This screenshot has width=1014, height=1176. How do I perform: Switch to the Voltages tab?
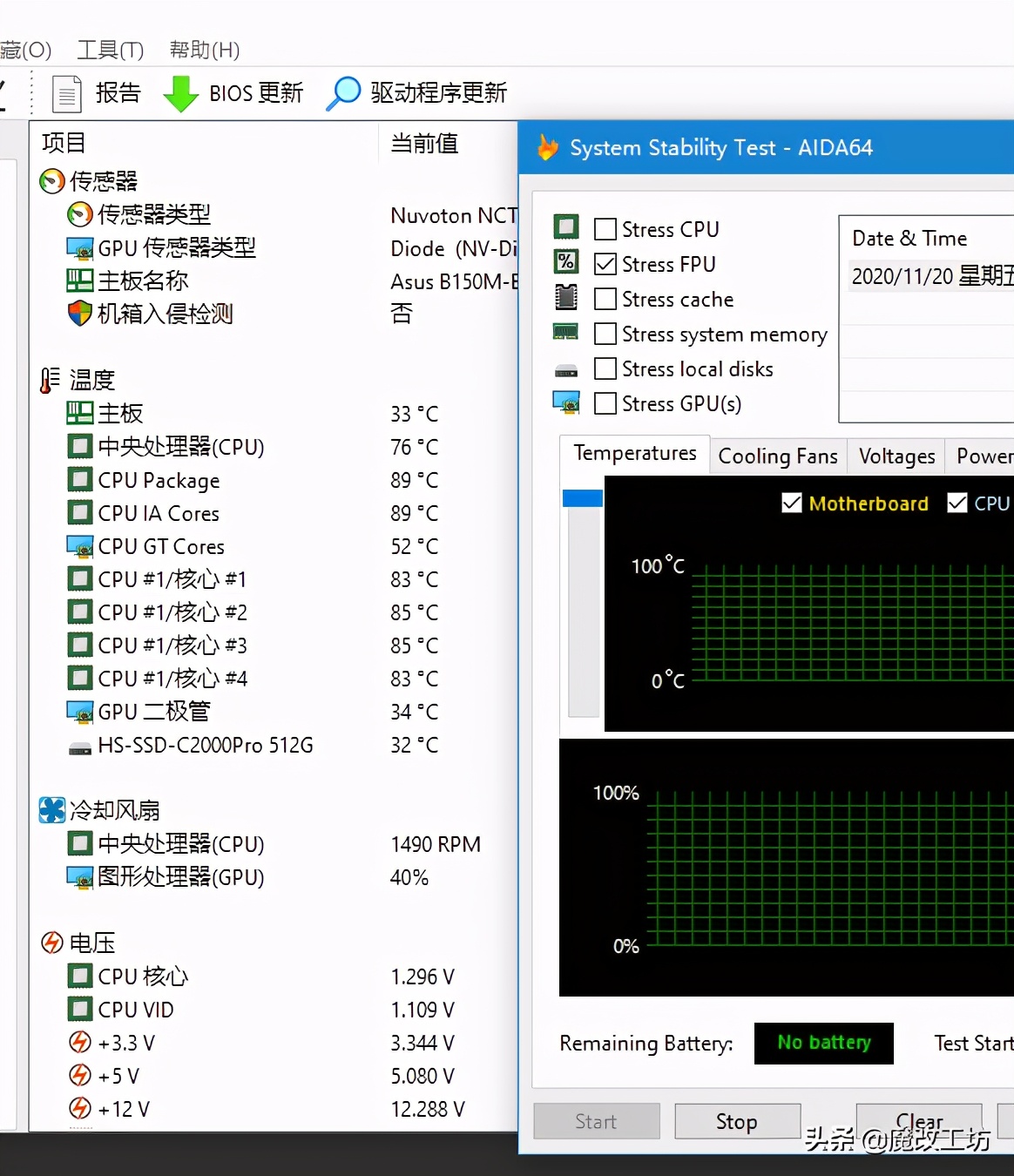tap(896, 456)
